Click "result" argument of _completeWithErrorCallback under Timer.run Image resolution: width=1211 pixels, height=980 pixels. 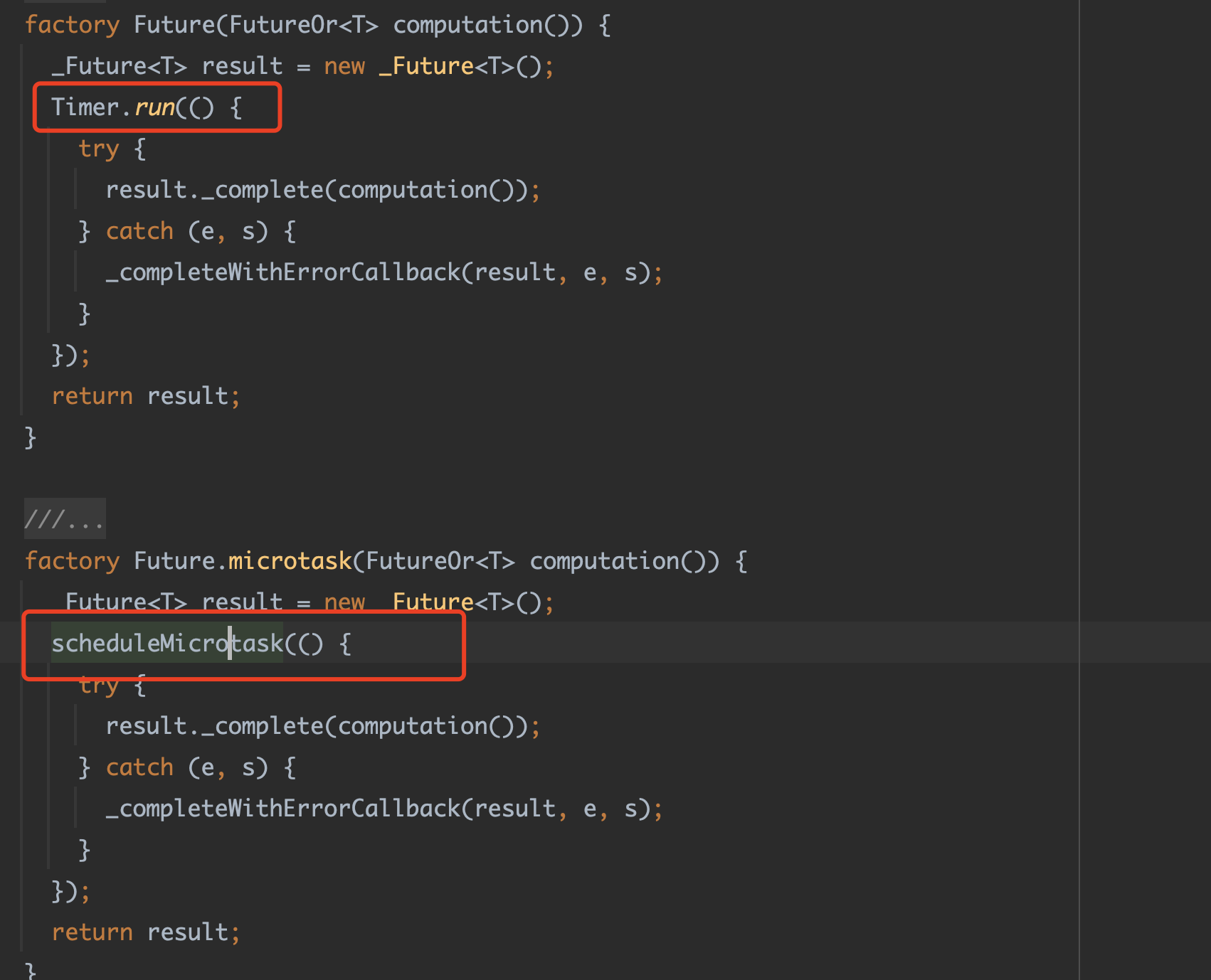(x=515, y=272)
